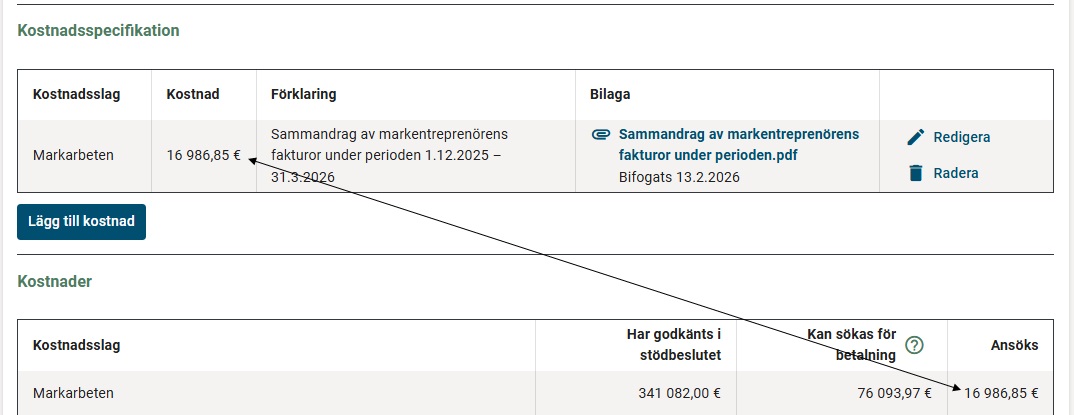Click the Ansöks column header
Image resolution: width=1074 pixels, height=415 pixels.
coord(1014,345)
